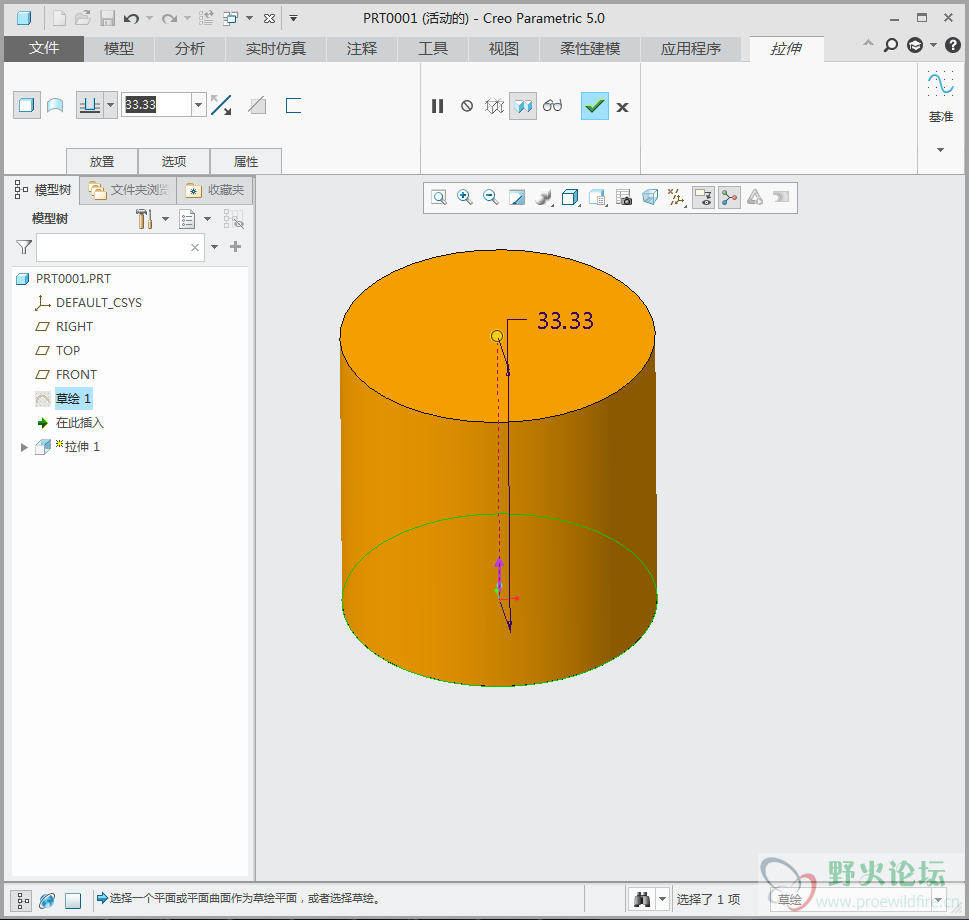Switch to the 收藏夹 navigator tab

pos(214,190)
